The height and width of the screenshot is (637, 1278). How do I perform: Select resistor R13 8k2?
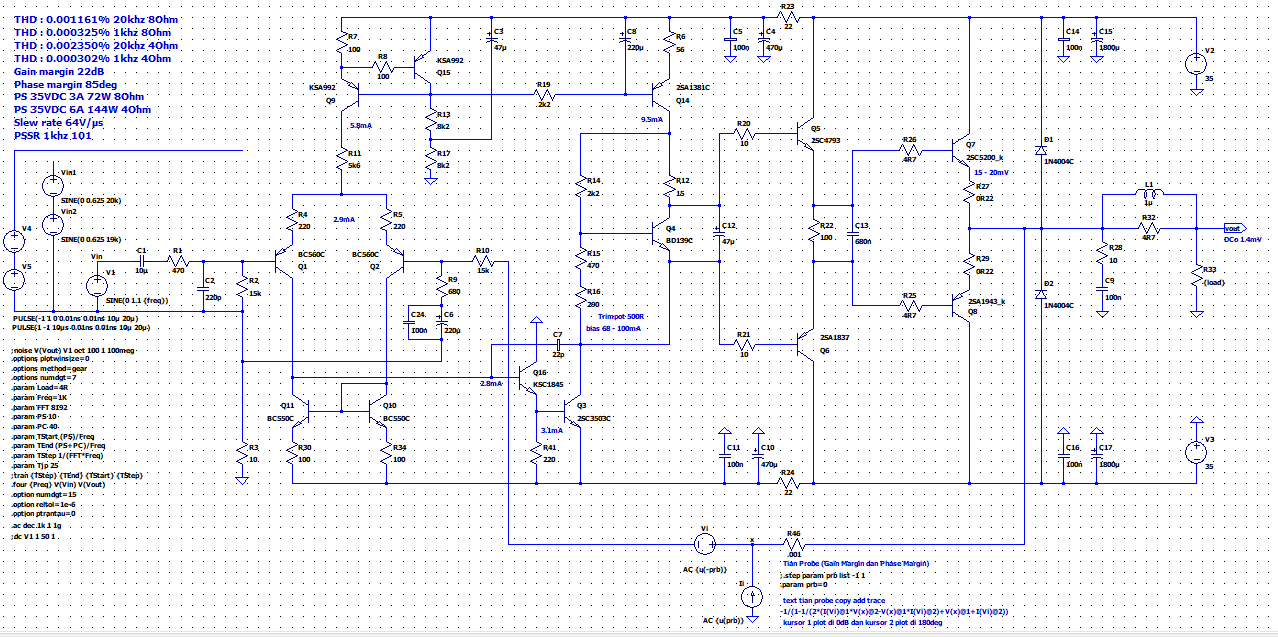click(431, 121)
